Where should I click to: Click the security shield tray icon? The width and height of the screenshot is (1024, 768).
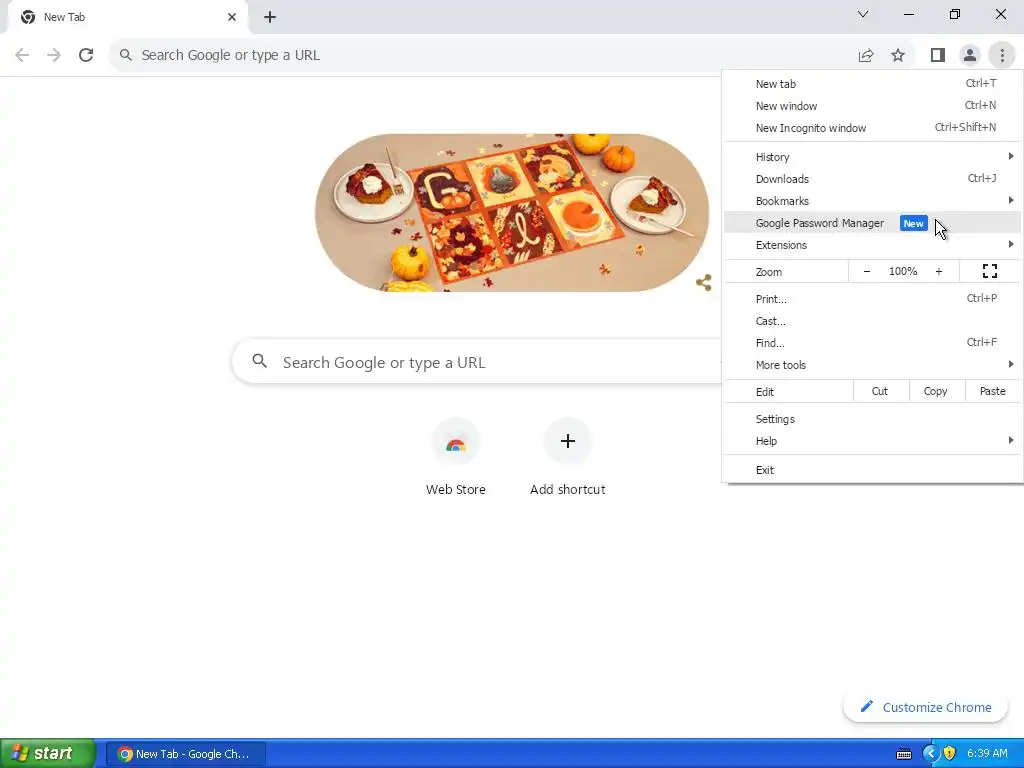click(950, 754)
